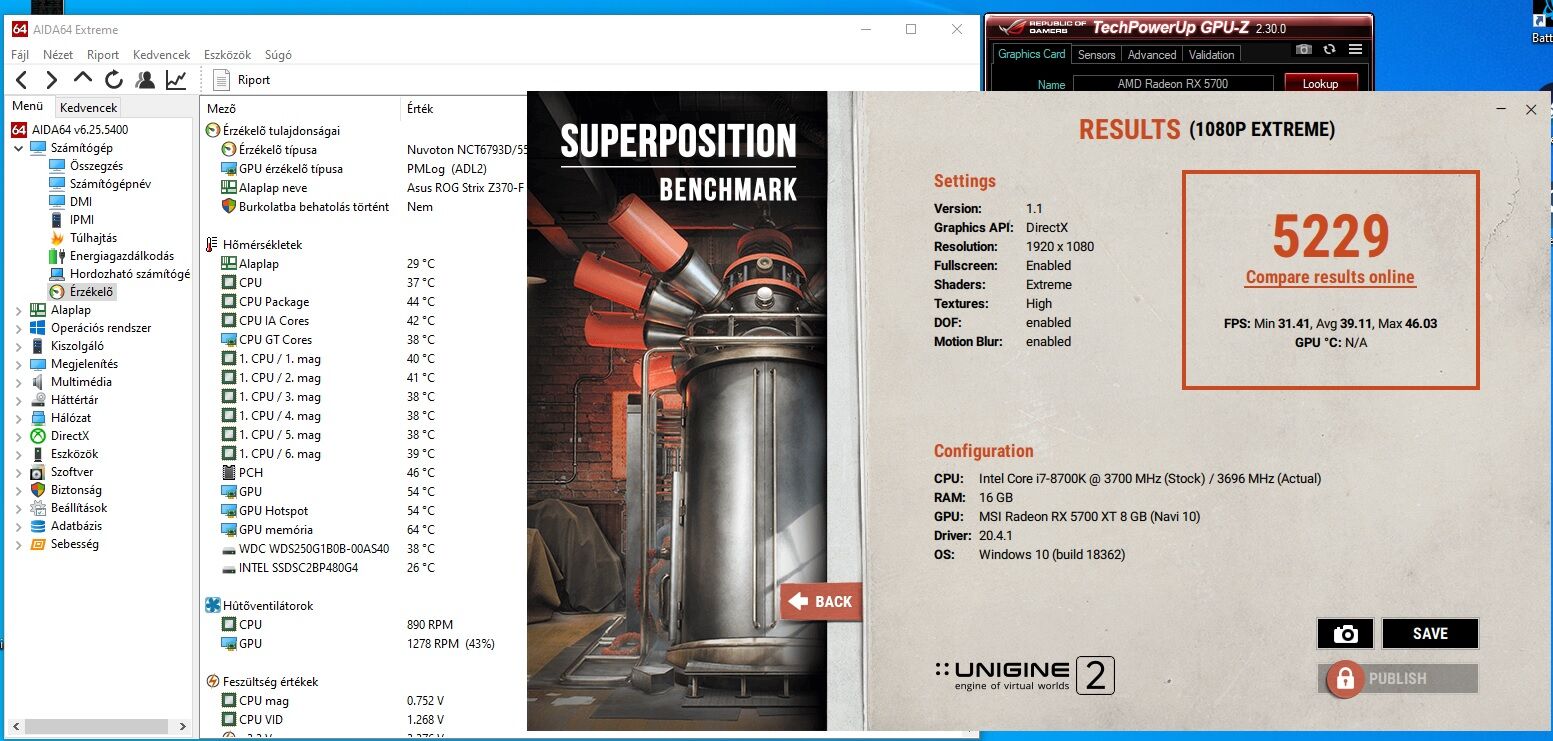Go back with AIDA64 left arrow
The height and width of the screenshot is (741, 1553).
21,80
